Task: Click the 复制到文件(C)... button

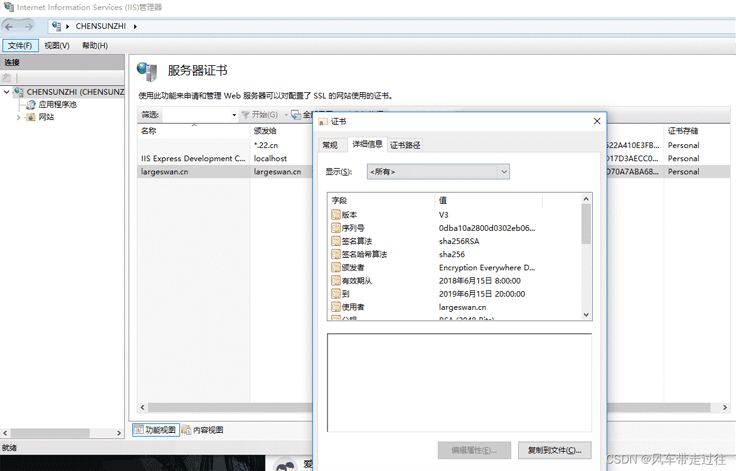Action: (554, 450)
